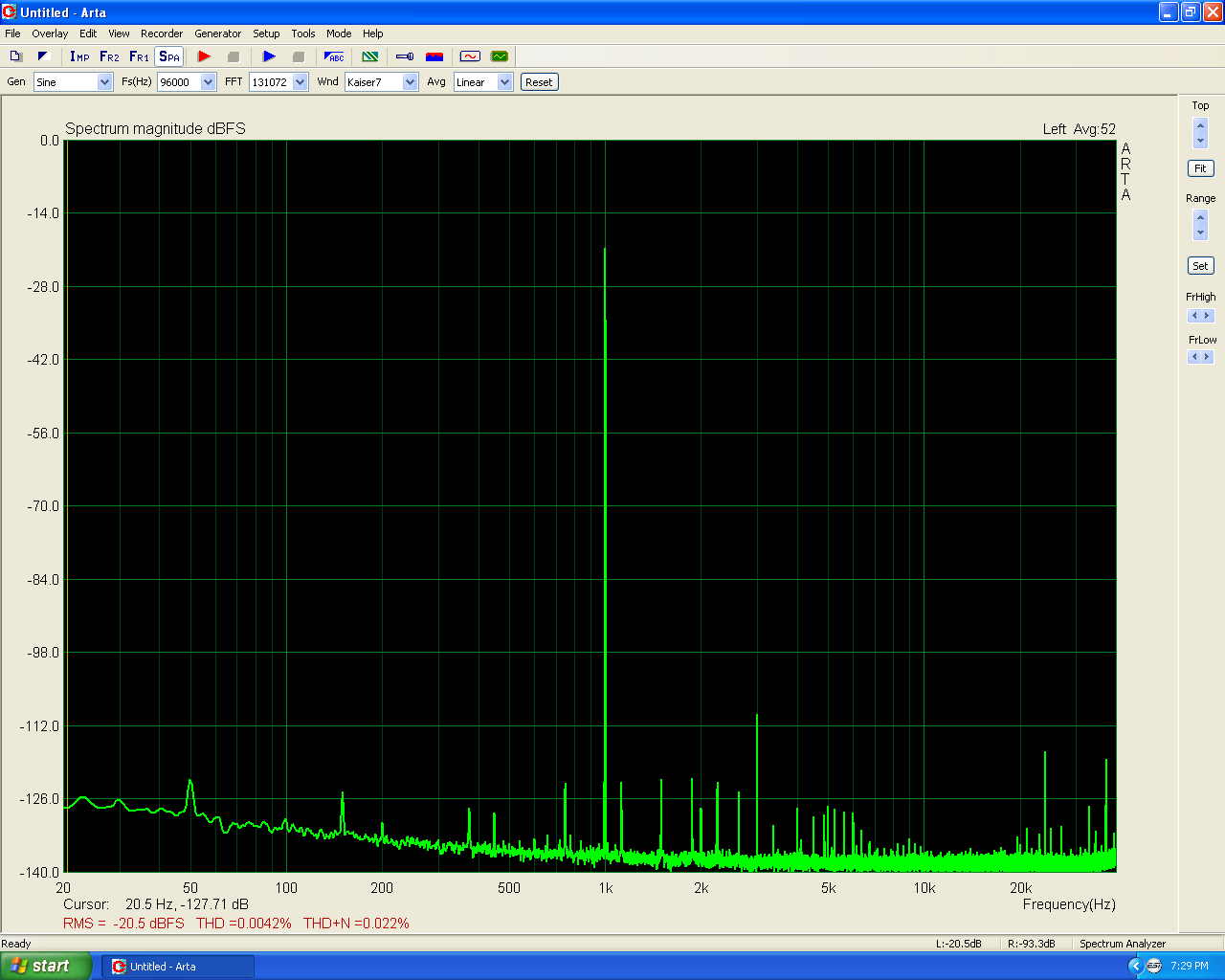Click the Cursor 20.5 Hz readout
This screenshot has width=1225, height=980.
tap(156, 904)
